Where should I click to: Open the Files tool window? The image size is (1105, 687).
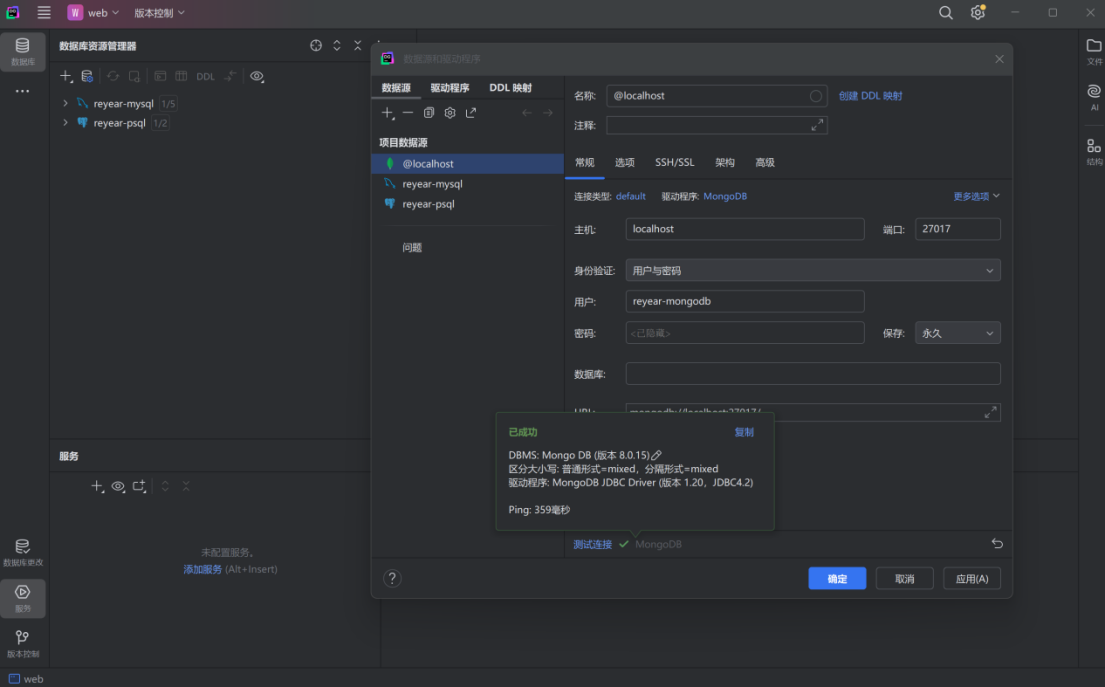tap(1094, 51)
